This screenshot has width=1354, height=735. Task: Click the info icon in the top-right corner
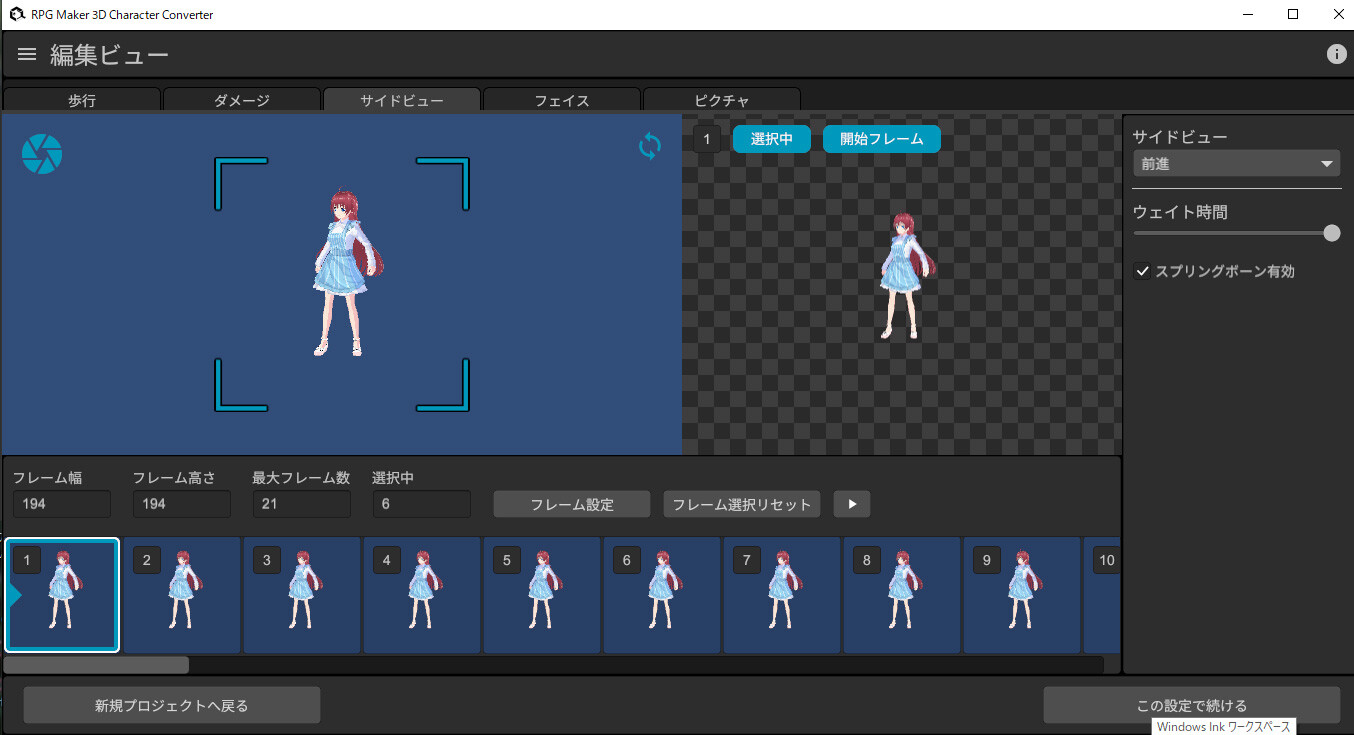pyautogui.click(x=1337, y=54)
